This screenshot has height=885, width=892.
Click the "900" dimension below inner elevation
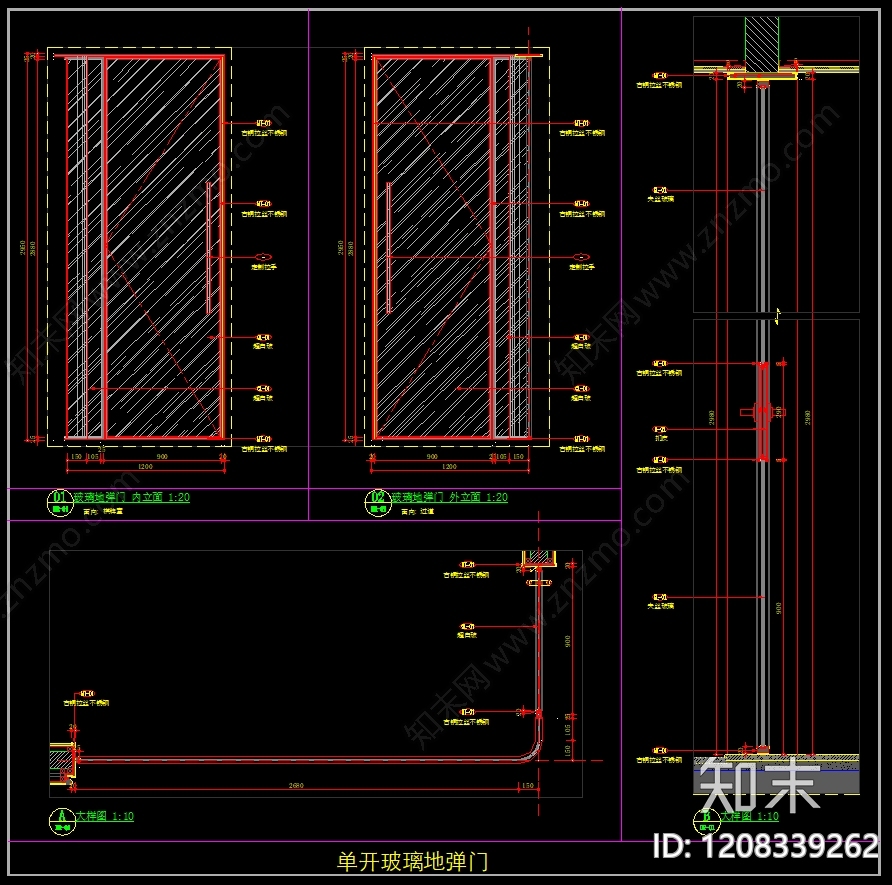point(162,456)
